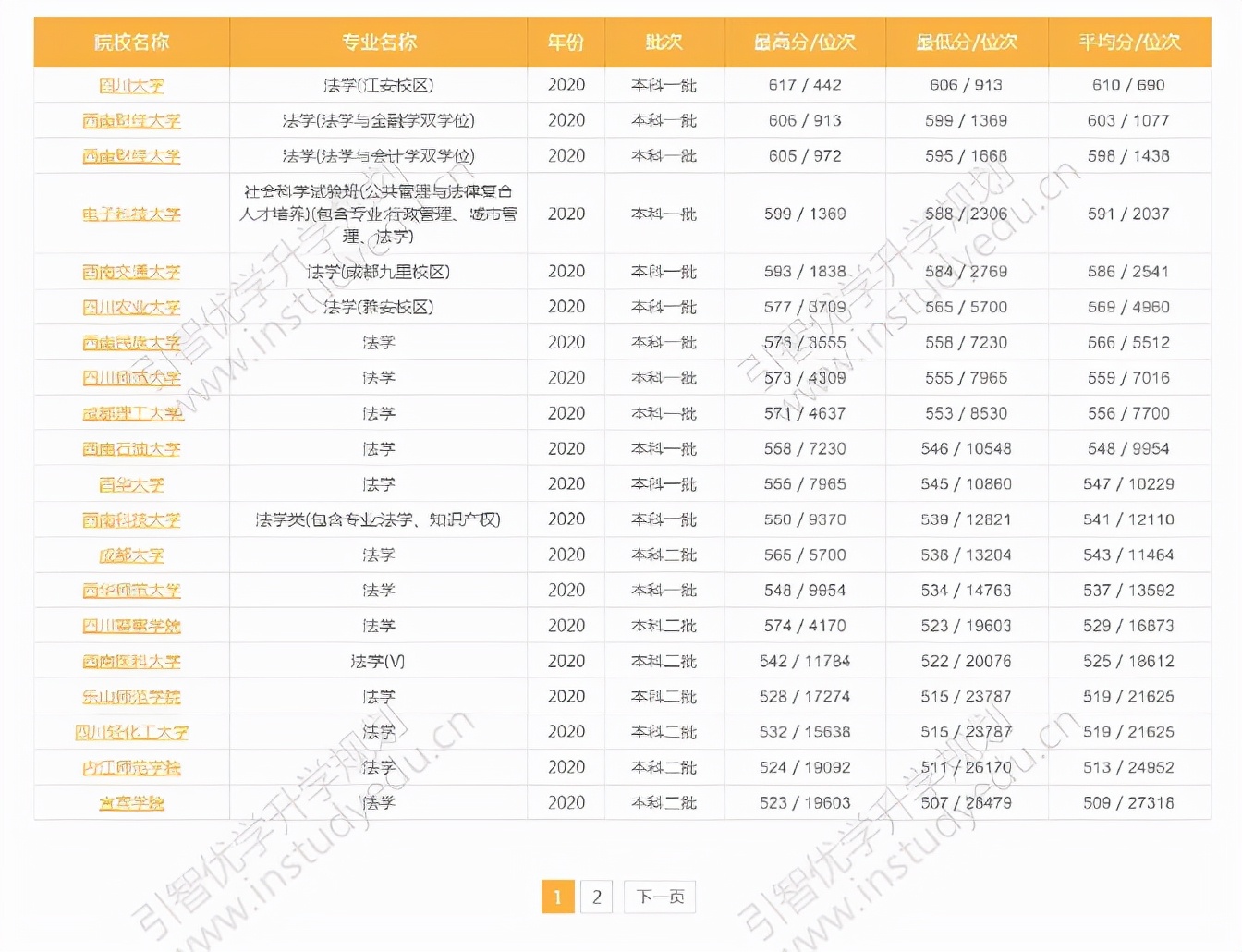Go to page 2 of results
This screenshot has width=1242, height=952.
click(x=596, y=897)
